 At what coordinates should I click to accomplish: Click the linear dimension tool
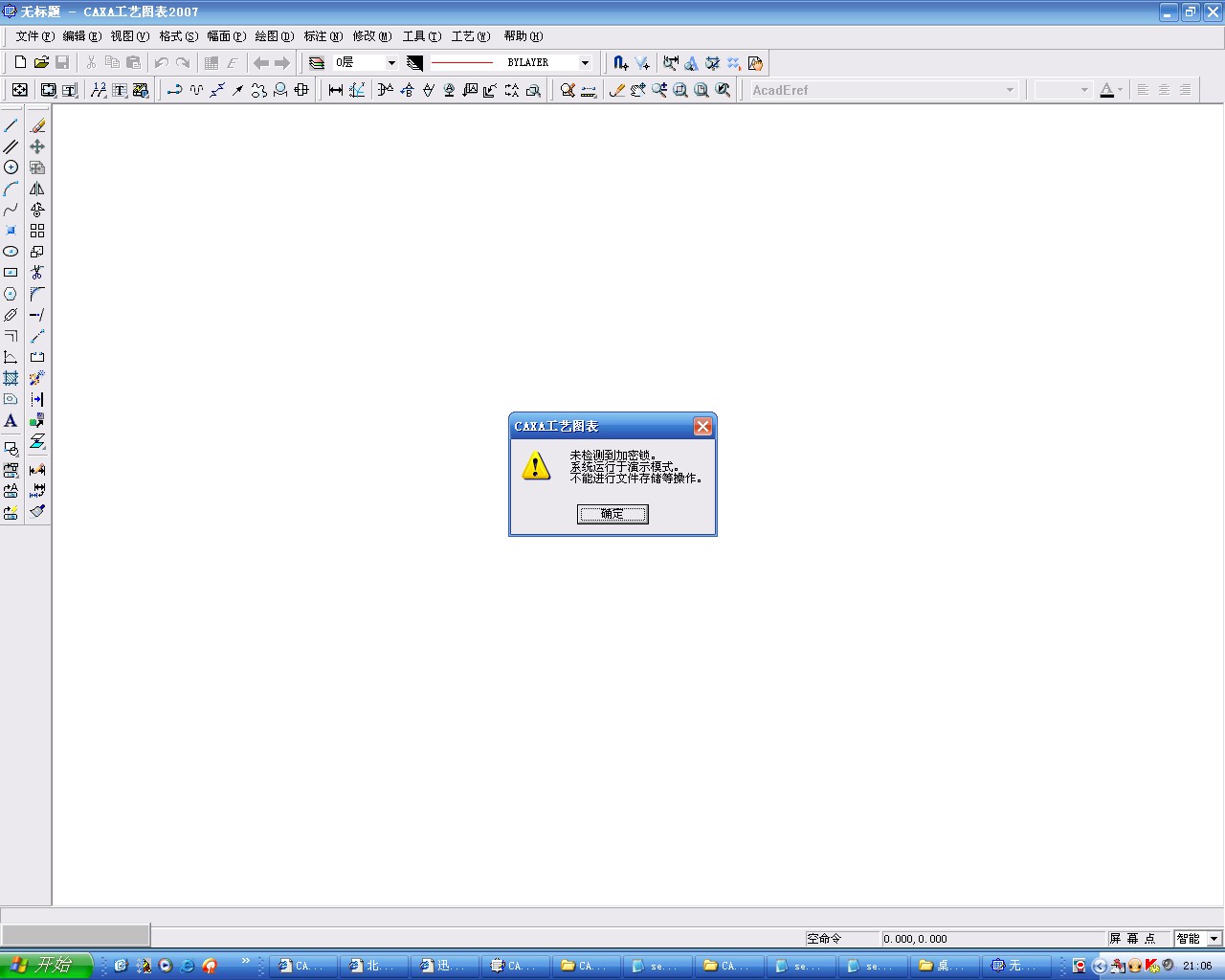[x=336, y=90]
